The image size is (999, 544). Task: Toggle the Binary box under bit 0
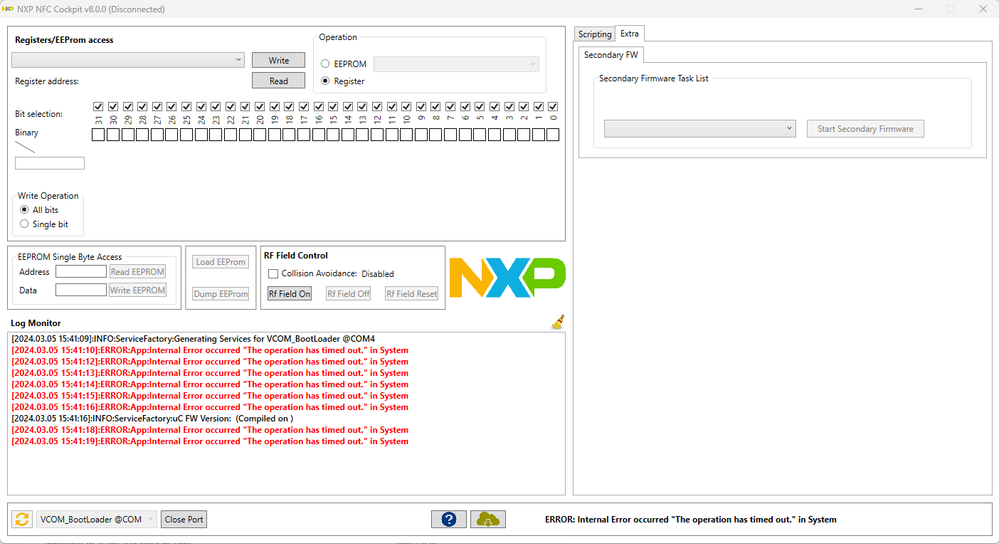pyautogui.click(x=553, y=134)
